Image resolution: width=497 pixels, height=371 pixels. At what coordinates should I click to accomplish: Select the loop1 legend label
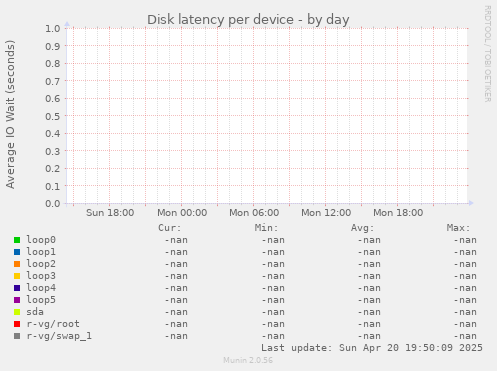coord(41,252)
